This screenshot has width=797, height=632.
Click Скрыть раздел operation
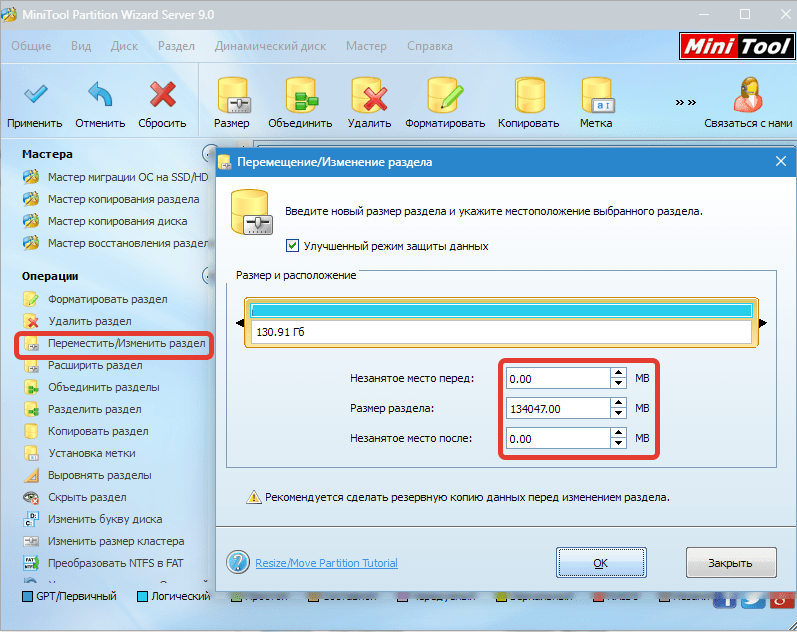(x=75, y=497)
